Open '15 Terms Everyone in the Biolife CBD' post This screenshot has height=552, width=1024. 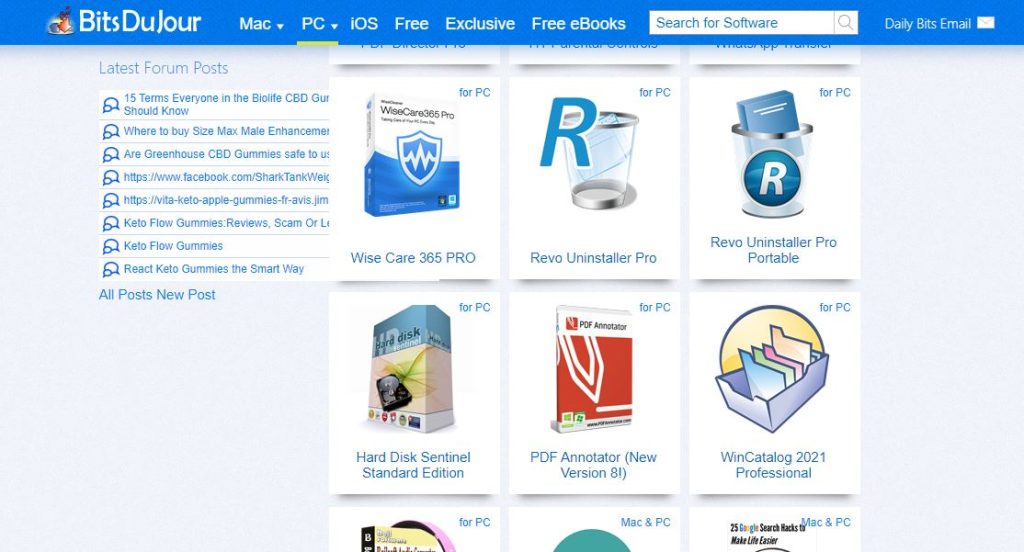pos(226,105)
